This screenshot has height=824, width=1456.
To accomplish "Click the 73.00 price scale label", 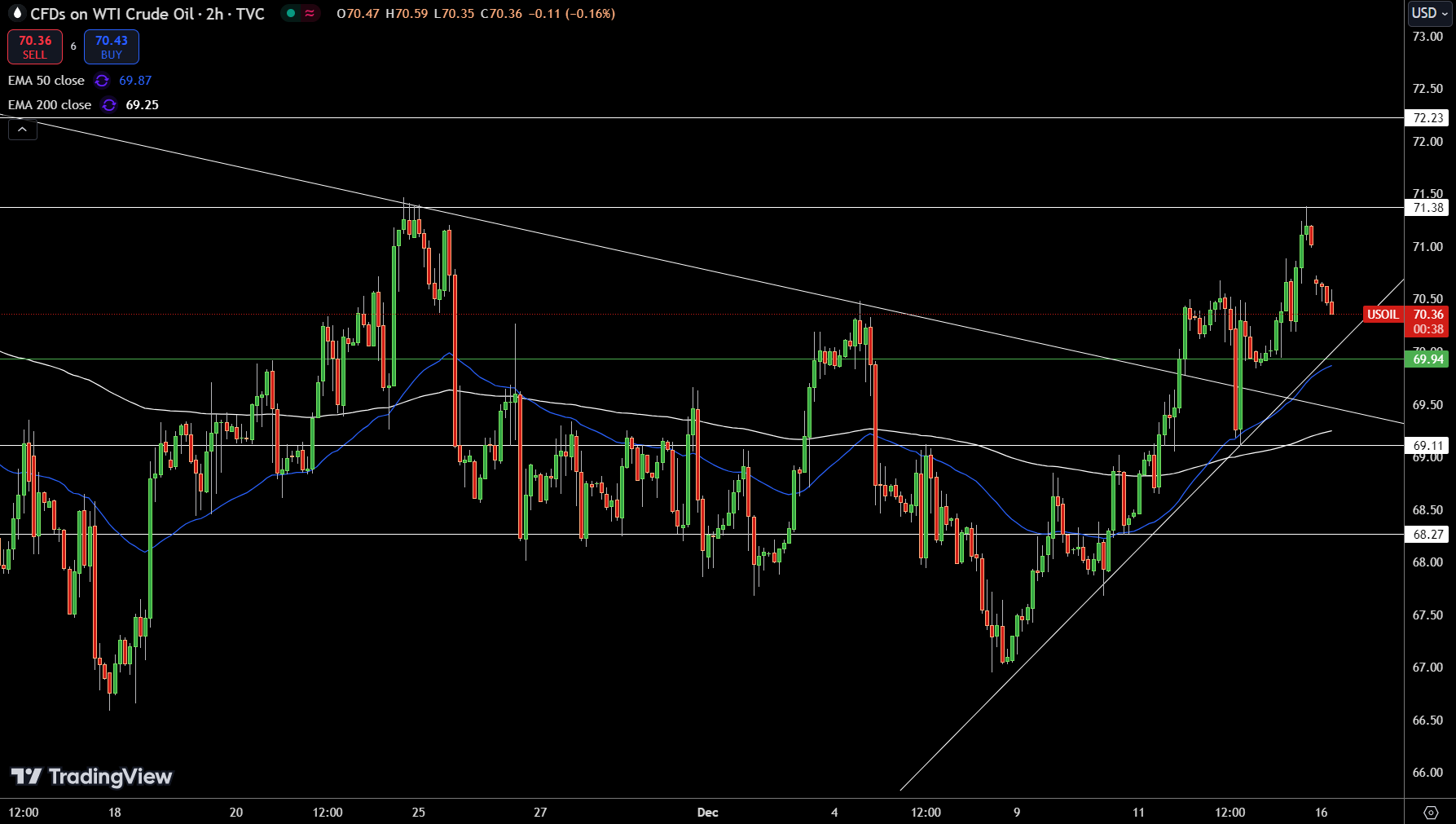I will click(x=1427, y=37).
